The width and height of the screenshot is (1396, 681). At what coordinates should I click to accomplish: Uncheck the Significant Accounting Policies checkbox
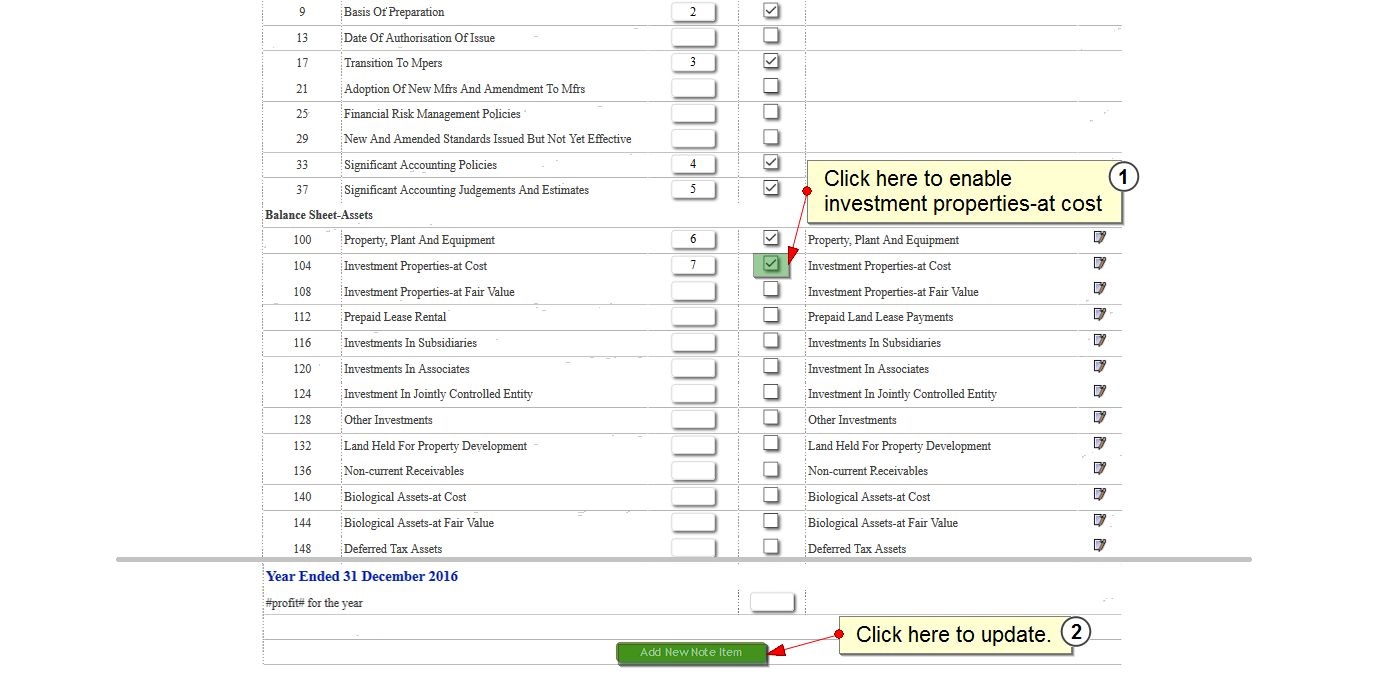tap(771, 162)
